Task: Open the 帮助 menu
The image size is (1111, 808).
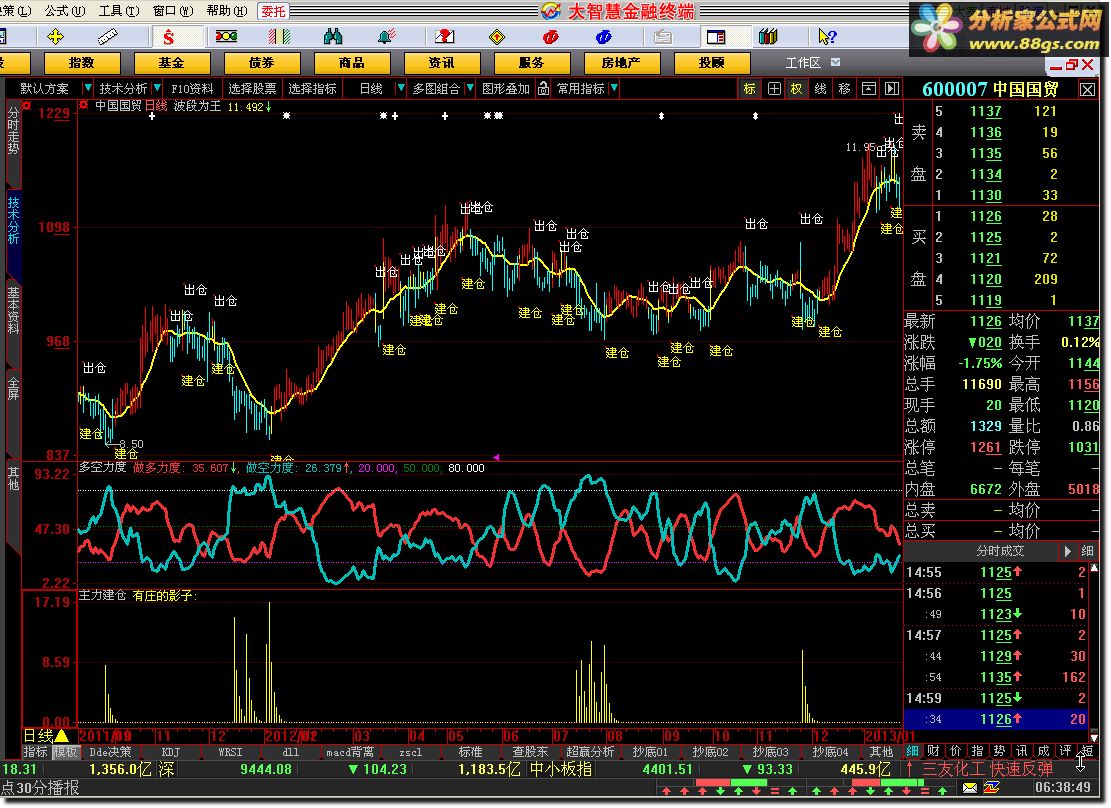Action: coord(226,11)
